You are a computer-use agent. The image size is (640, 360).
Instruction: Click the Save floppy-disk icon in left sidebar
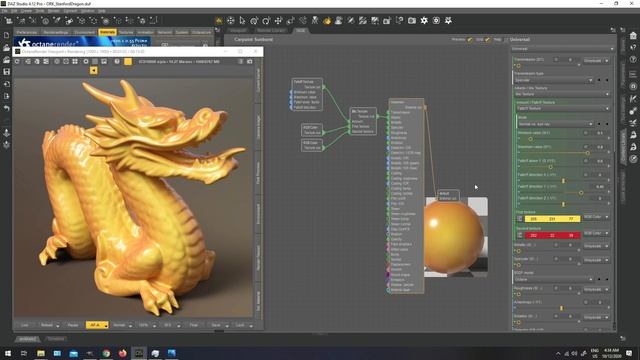(x=7, y=72)
